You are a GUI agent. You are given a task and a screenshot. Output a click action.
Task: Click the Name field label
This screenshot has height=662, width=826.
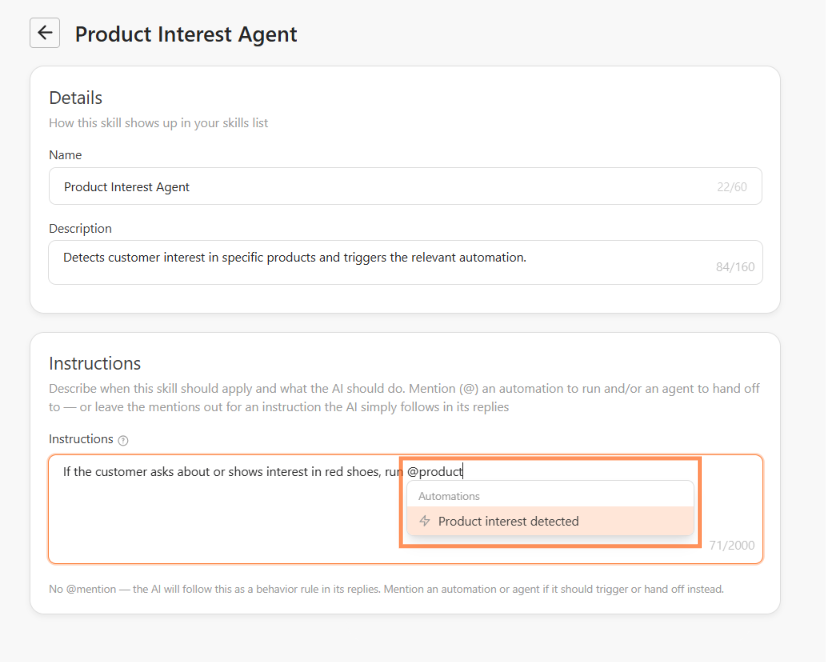click(65, 155)
